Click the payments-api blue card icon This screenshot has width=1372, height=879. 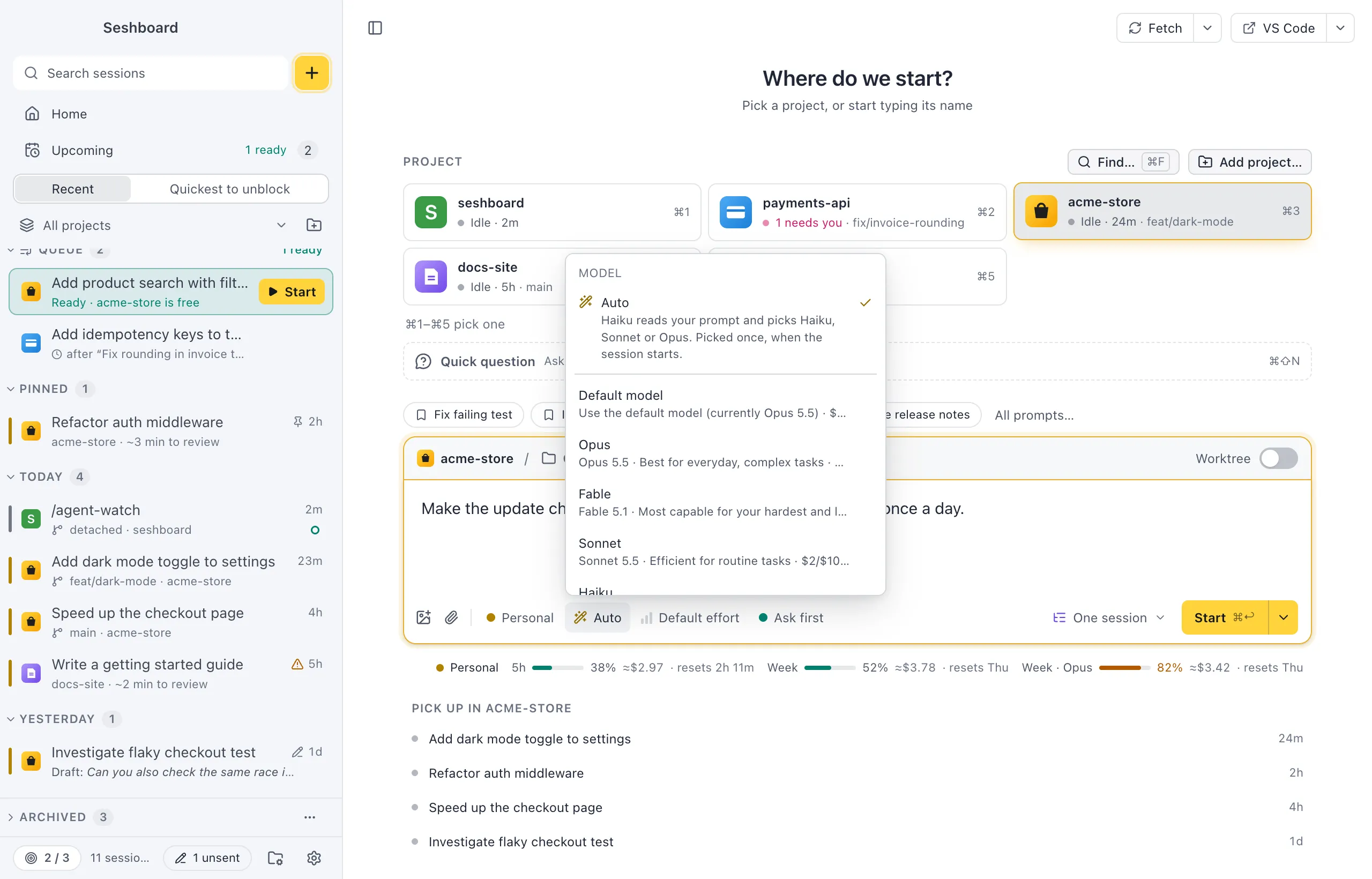click(736, 212)
